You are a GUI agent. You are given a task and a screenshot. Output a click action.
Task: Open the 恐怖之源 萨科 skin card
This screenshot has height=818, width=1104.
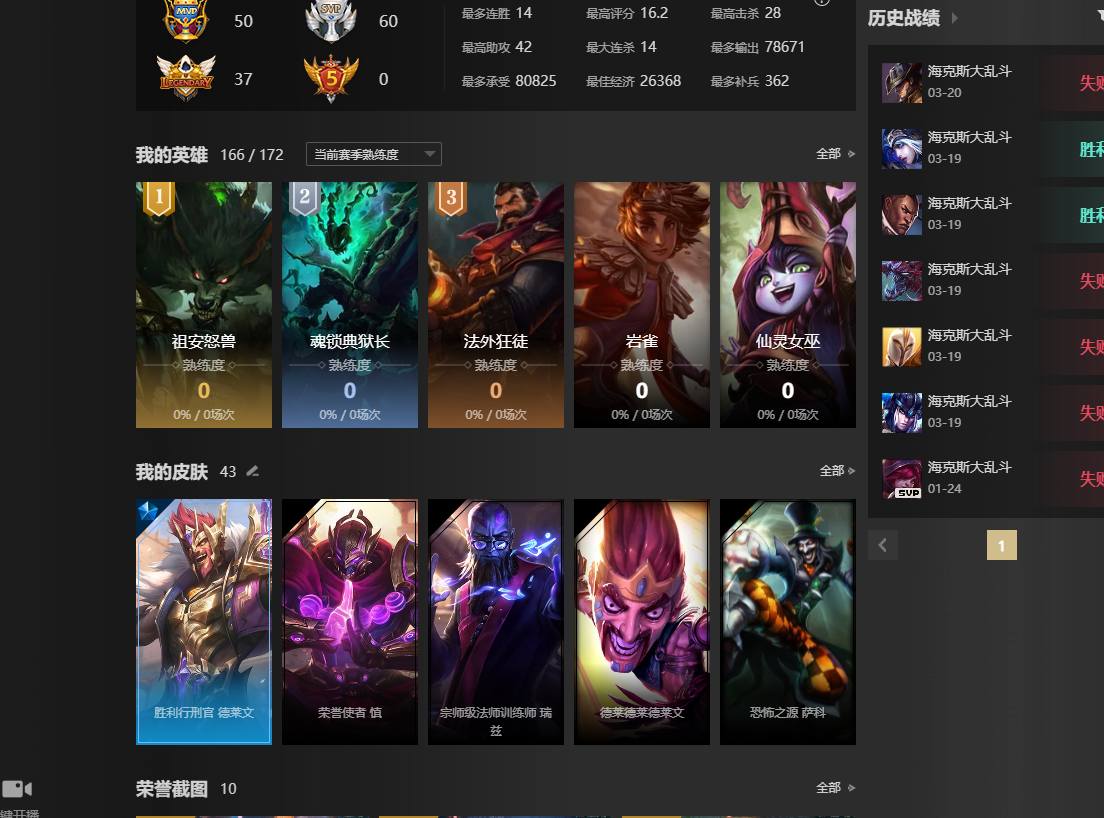788,622
